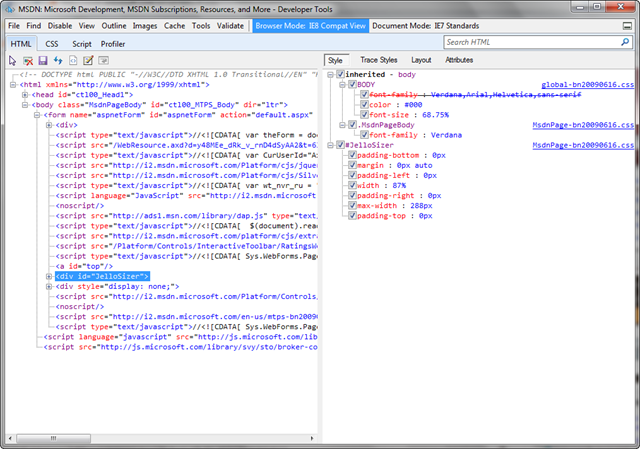Open the Validate menu

click(230, 26)
